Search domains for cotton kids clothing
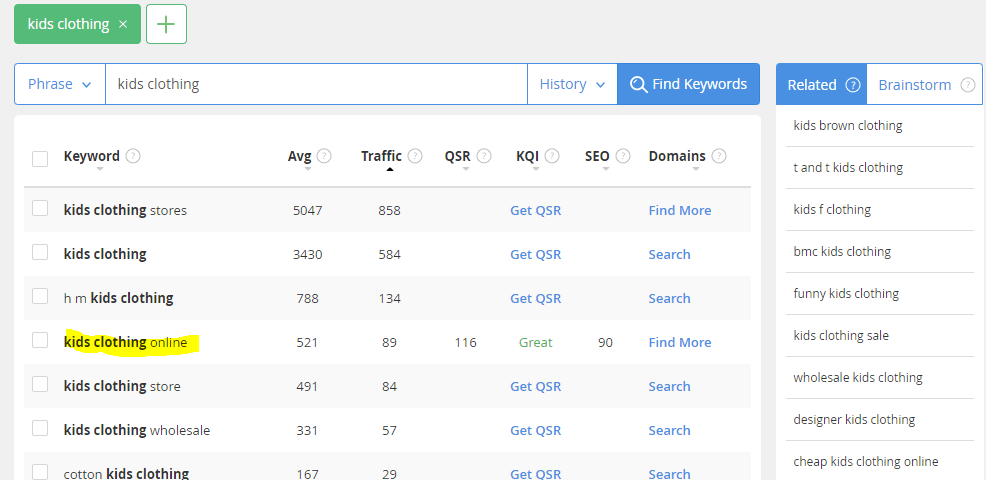The width and height of the screenshot is (986, 480). (669, 474)
